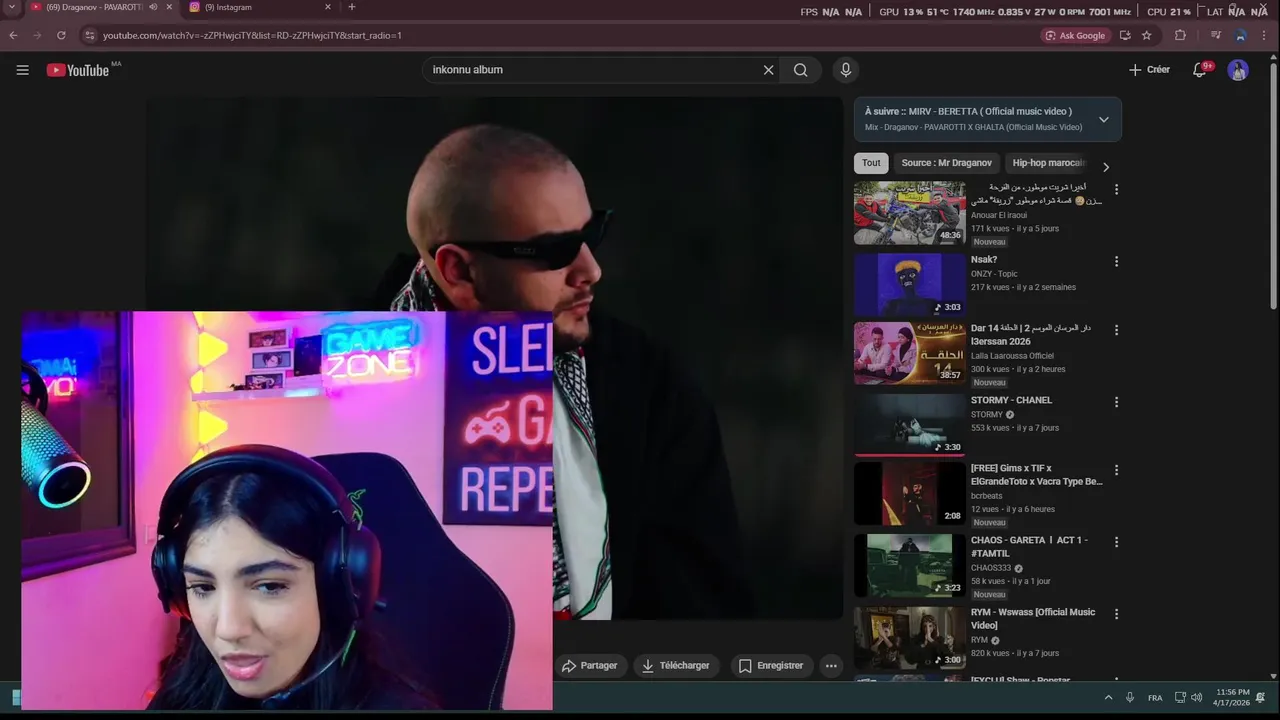1280x720 pixels.
Task: Open options for CHAOS - GARETA video
Action: click(1116, 541)
